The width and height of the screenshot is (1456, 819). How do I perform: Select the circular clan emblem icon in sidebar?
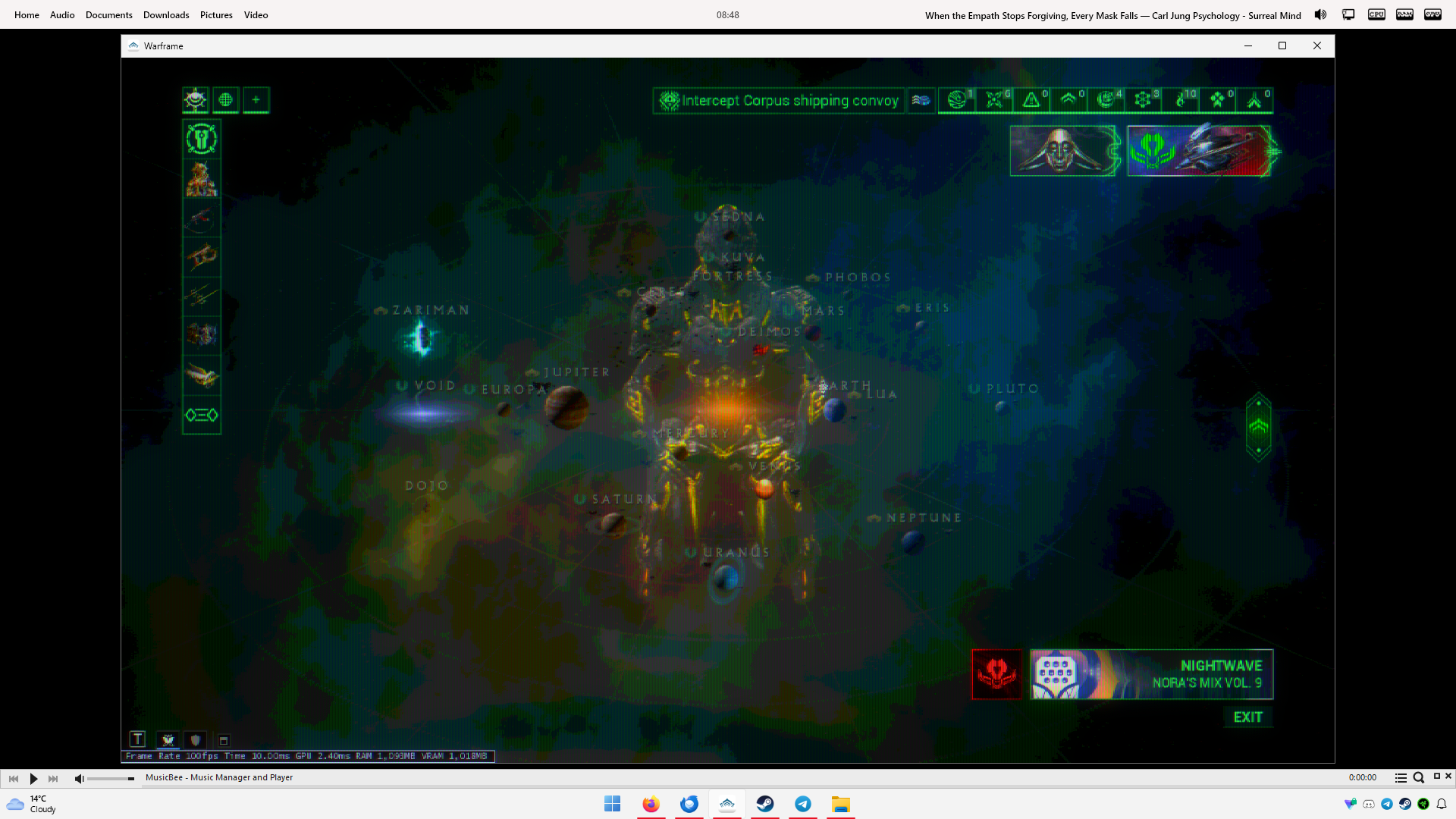[202, 139]
